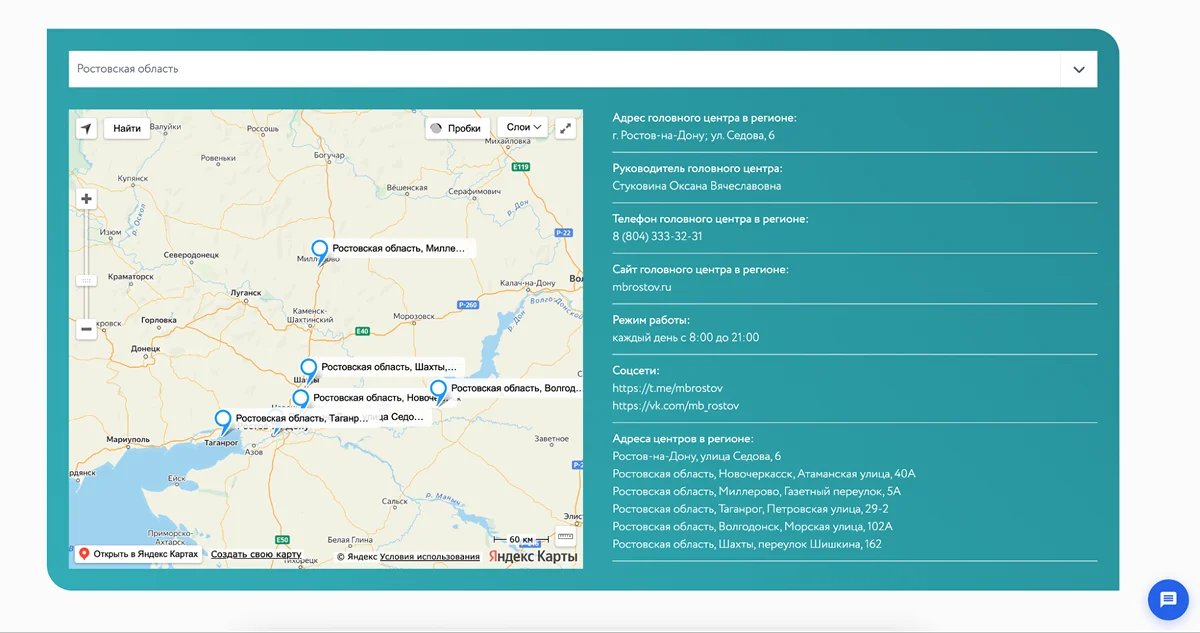This screenshot has width=1200, height=633.
Task: Click Создать свою карту link
Action: pyautogui.click(x=256, y=554)
